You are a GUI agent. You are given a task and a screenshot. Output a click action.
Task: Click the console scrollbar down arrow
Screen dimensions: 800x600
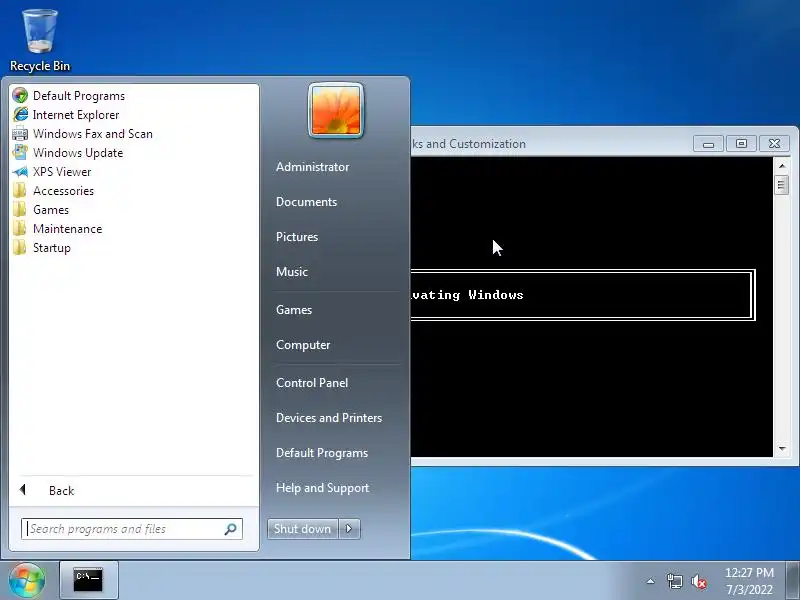coord(782,448)
